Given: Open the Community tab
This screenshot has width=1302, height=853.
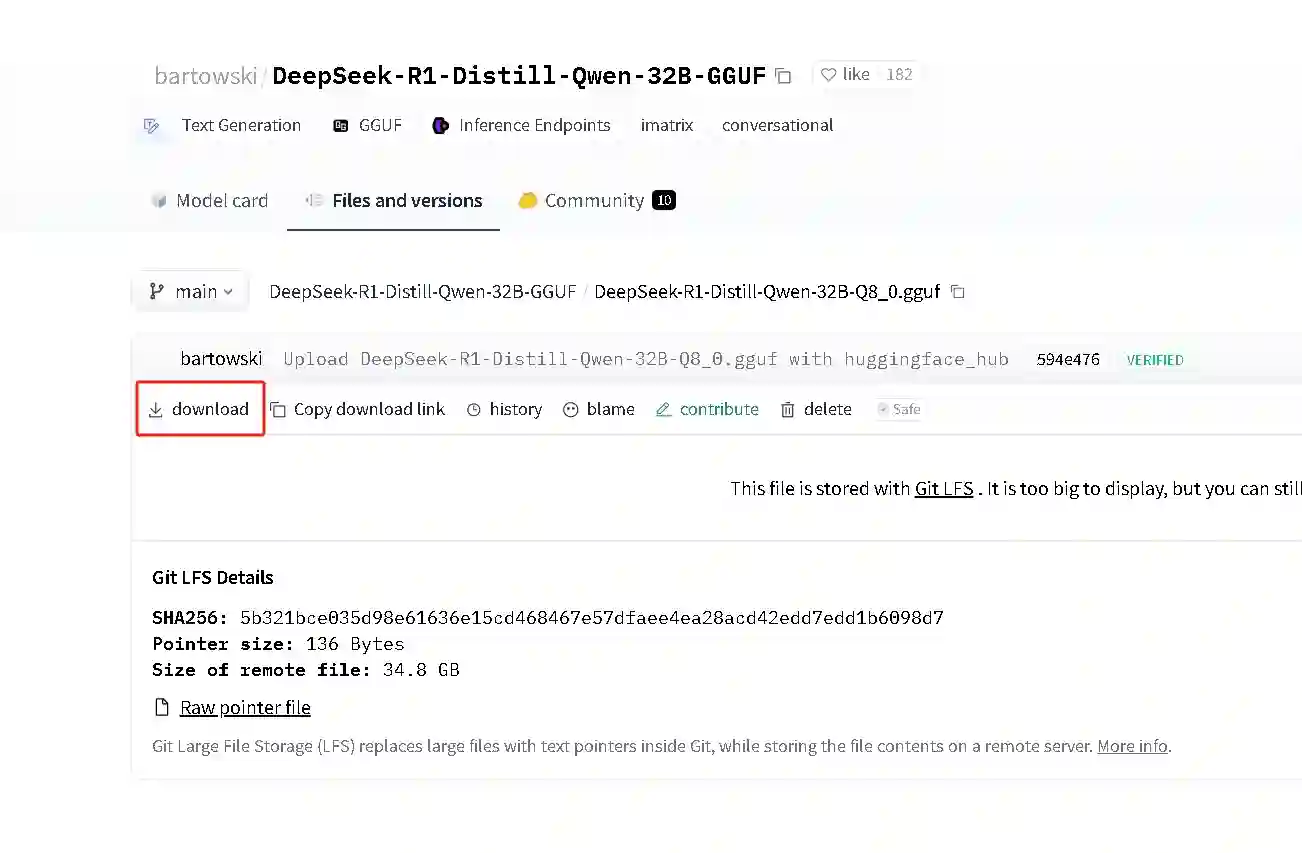Looking at the screenshot, I should click(597, 200).
